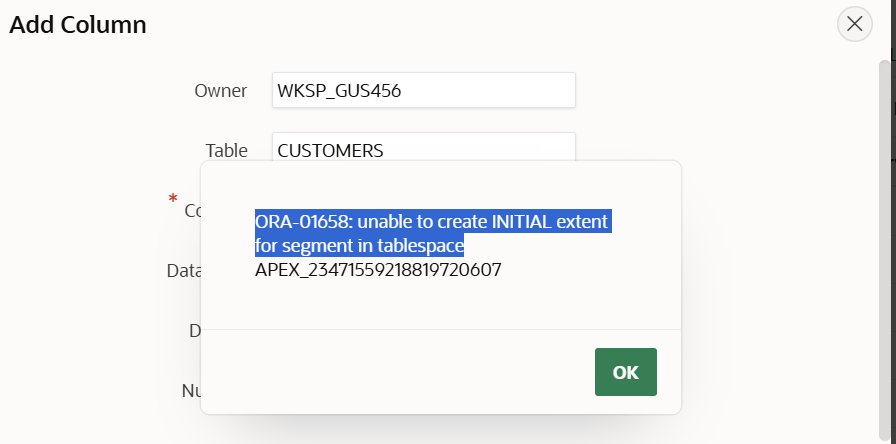Click the highlighted ORA-01658 error text
896x444 pixels.
(x=431, y=221)
